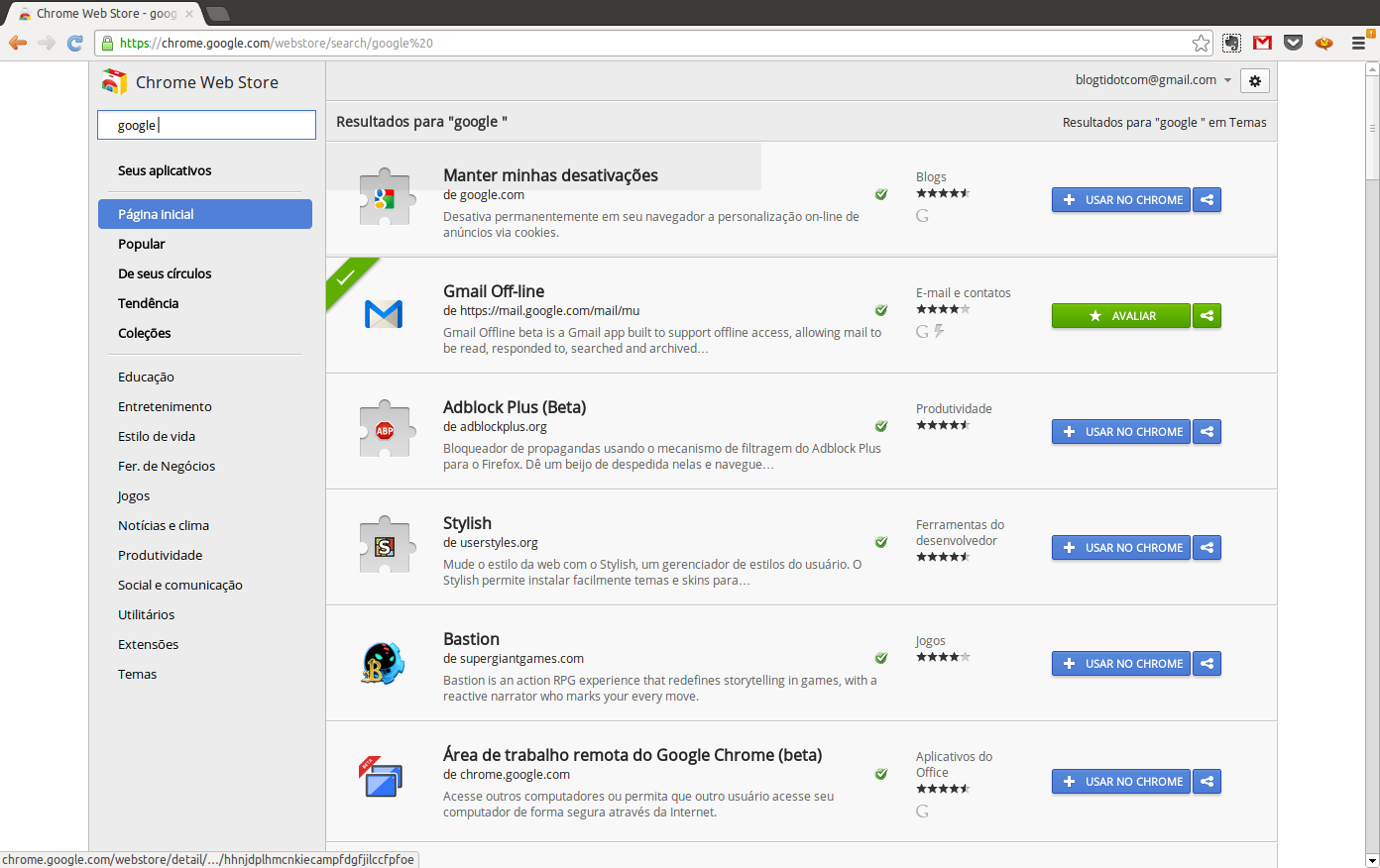The width and height of the screenshot is (1380, 868).
Task: Browse Produtividade category in sidebar
Action: pyautogui.click(x=160, y=555)
